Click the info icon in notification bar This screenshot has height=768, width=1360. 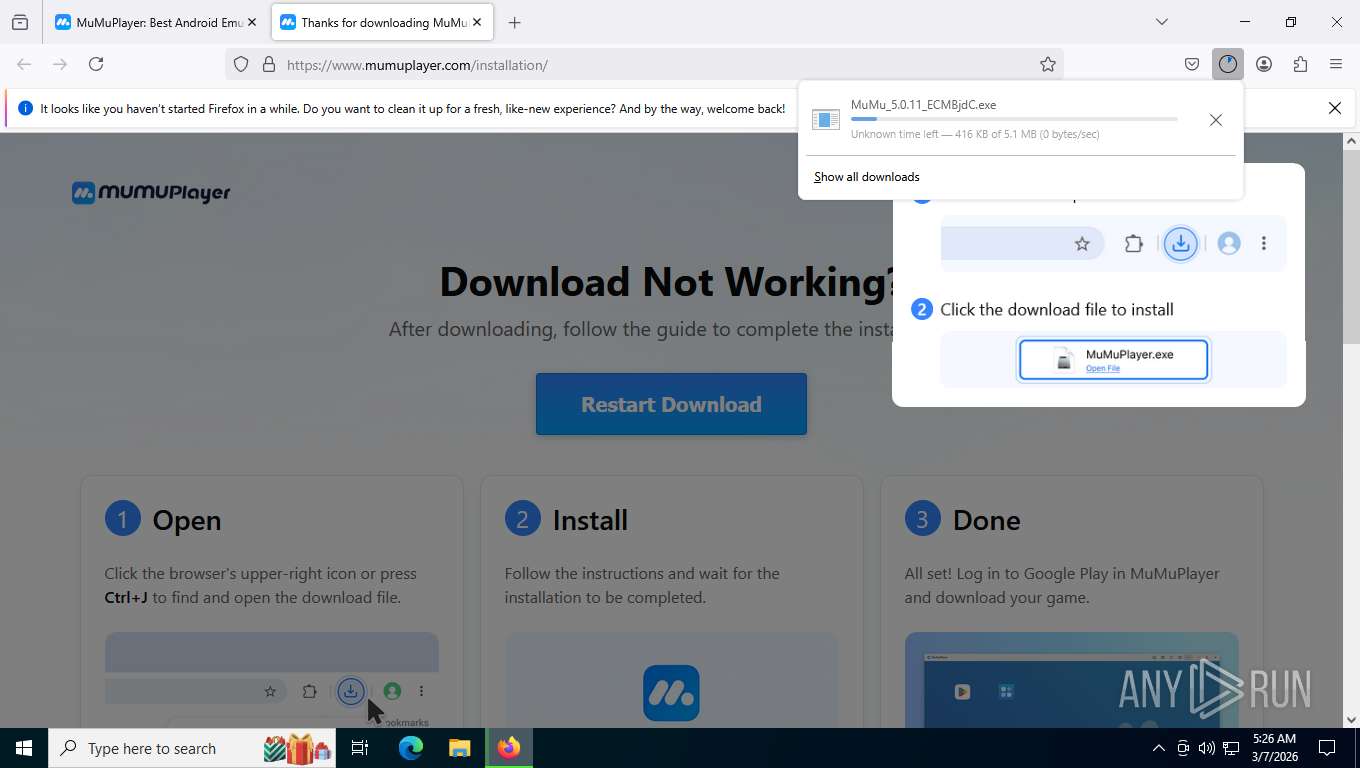26,108
